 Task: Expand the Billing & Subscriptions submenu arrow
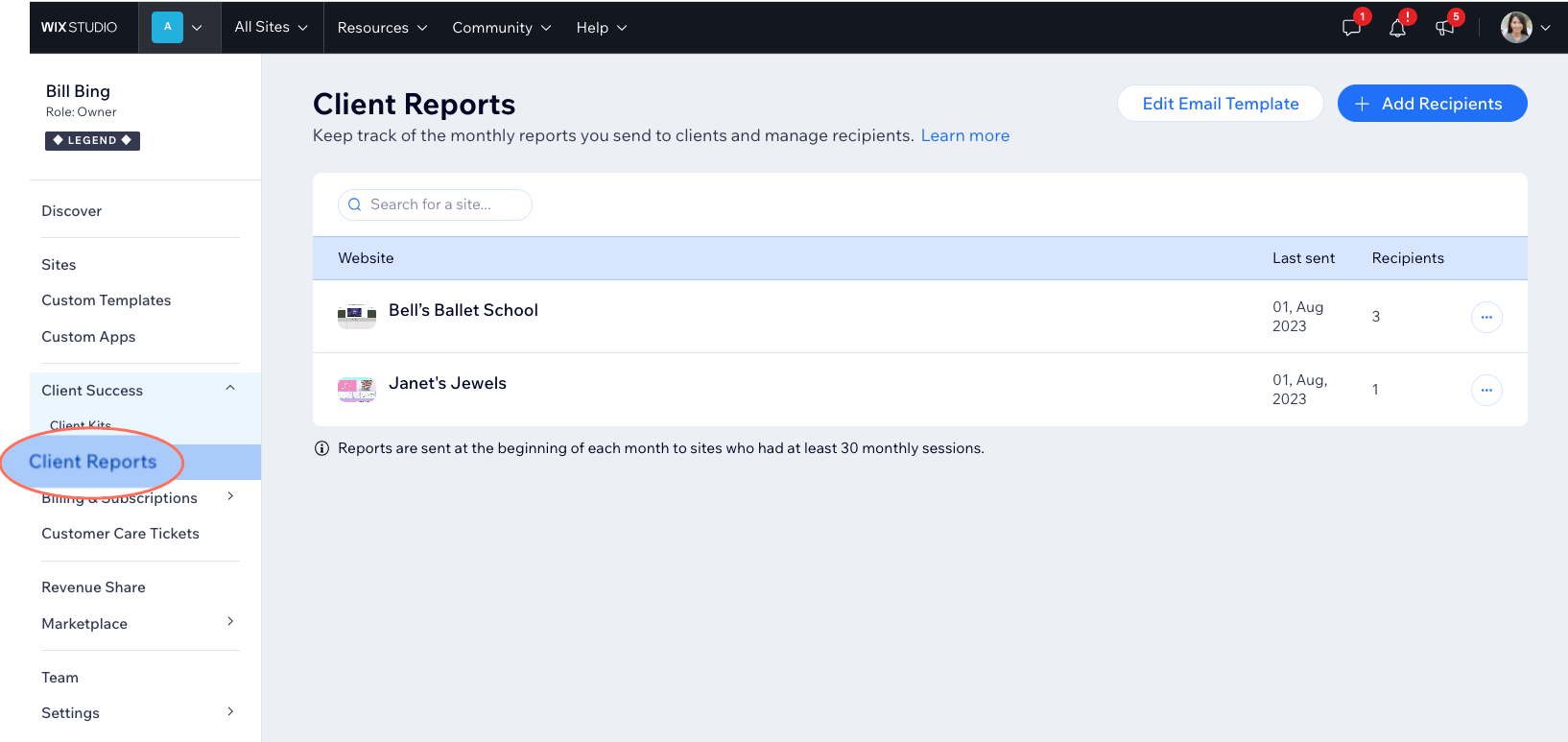[230, 495]
